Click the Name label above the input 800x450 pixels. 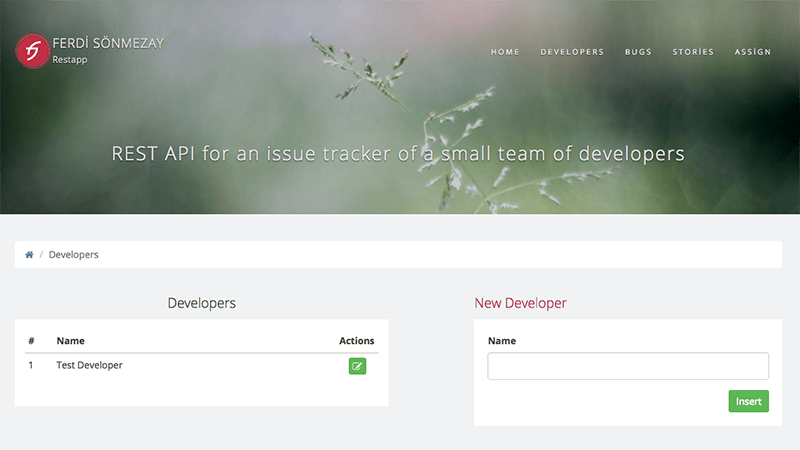click(502, 341)
